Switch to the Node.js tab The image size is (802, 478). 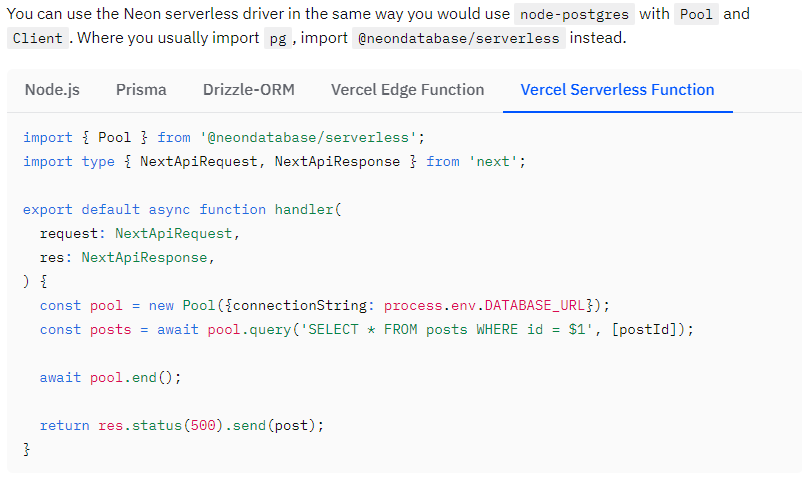52,90
